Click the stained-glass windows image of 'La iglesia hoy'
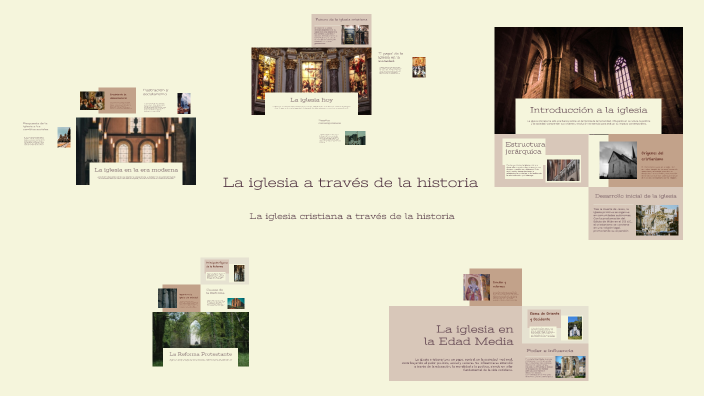The height and width of the screenshot is (396, 704). coord(311,70)
